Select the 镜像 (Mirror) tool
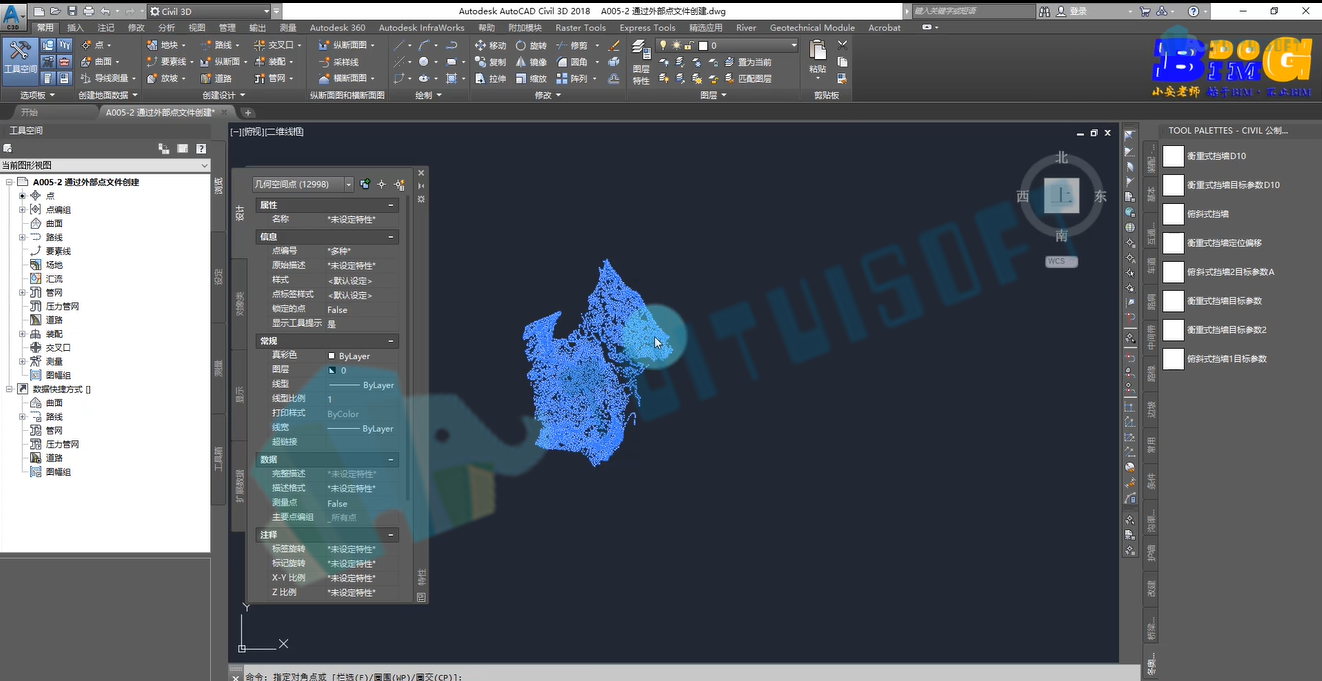 coord(531,62)
